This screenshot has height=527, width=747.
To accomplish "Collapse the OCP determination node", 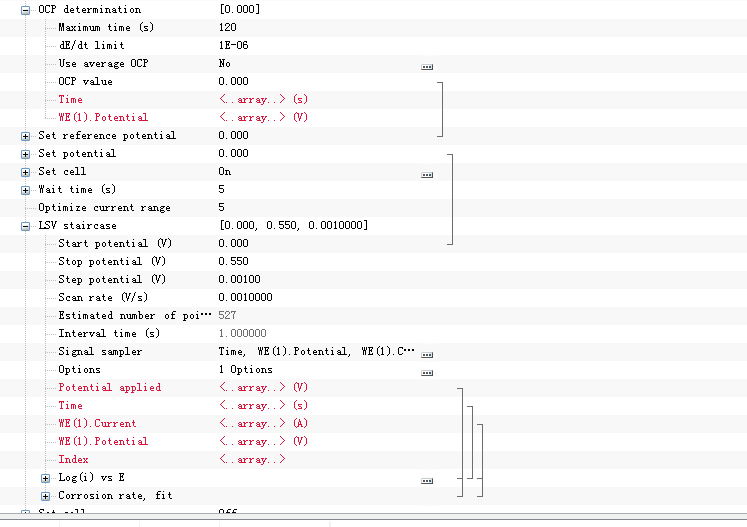I will (x=25, y=10).
